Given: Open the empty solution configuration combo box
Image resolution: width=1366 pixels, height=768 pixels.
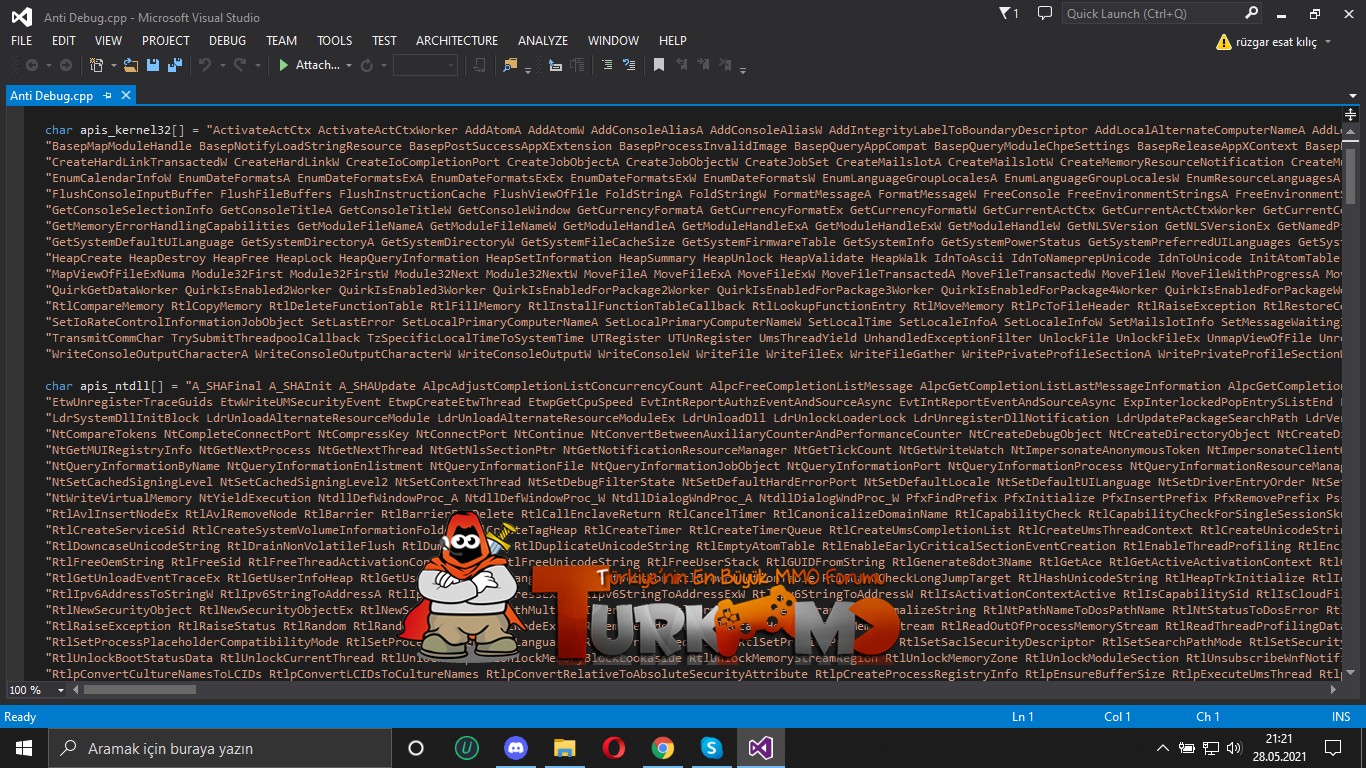Looking at the screenshot, I should pos(425,65).
